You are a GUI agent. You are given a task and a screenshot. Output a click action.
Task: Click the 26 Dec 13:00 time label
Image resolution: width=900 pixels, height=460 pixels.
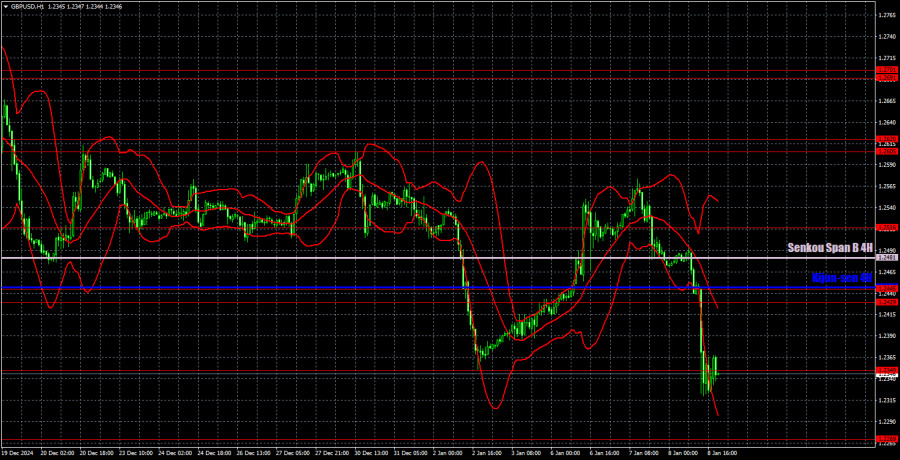click(254, 453)
